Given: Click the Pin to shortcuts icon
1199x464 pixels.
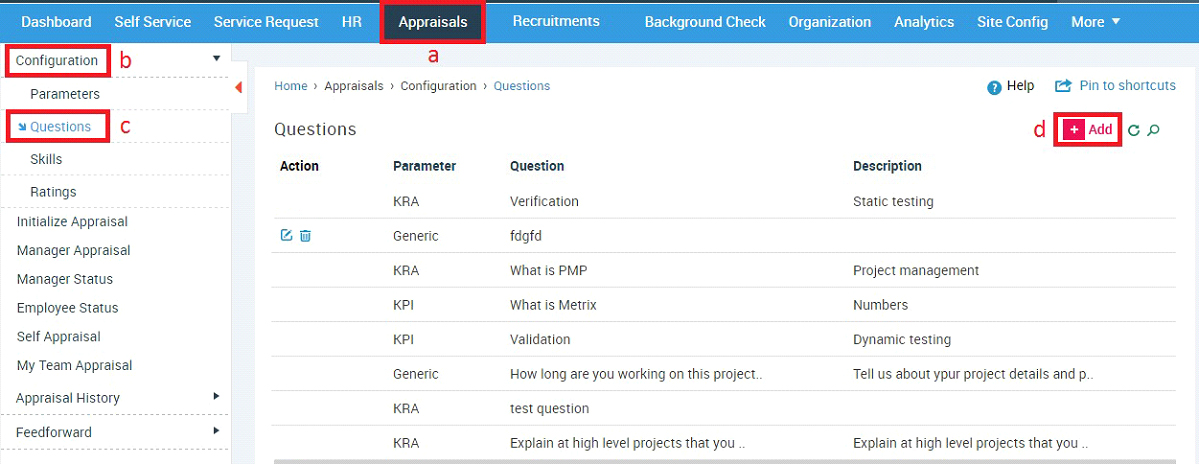Looking at the screenshot, I should [1063, 86].
